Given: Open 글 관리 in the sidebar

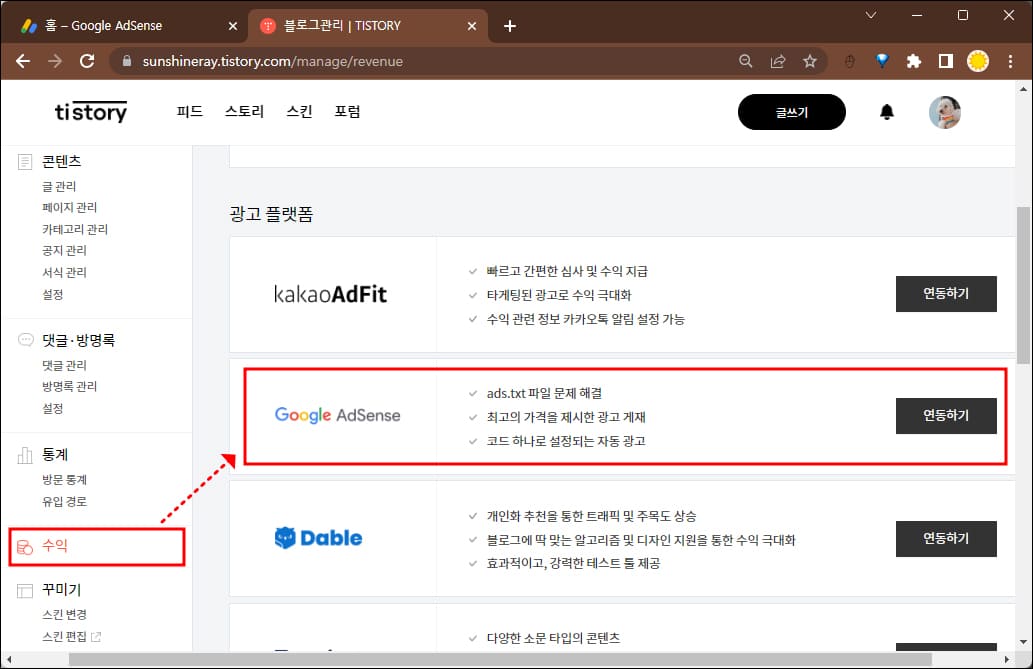Looking at the screenshot, I should [x=59, y=187].
